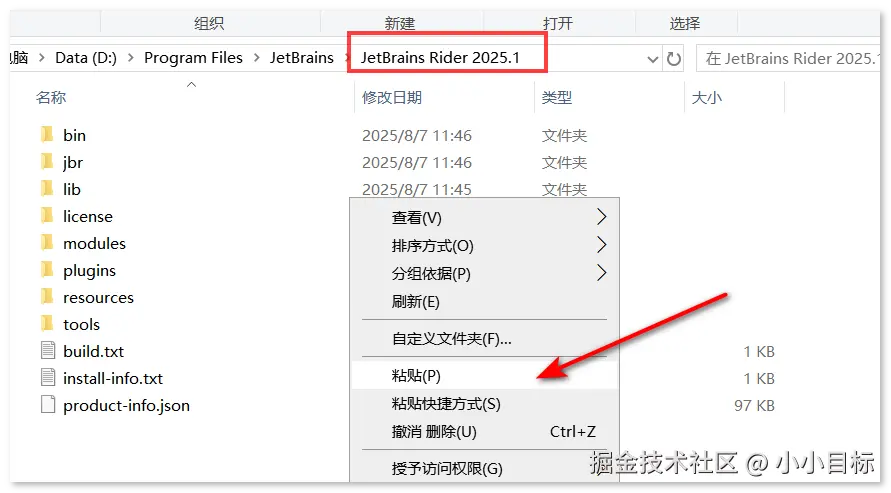891x493 pixels.
Task: Select the product-info.json file name
Action: (126, 406)
